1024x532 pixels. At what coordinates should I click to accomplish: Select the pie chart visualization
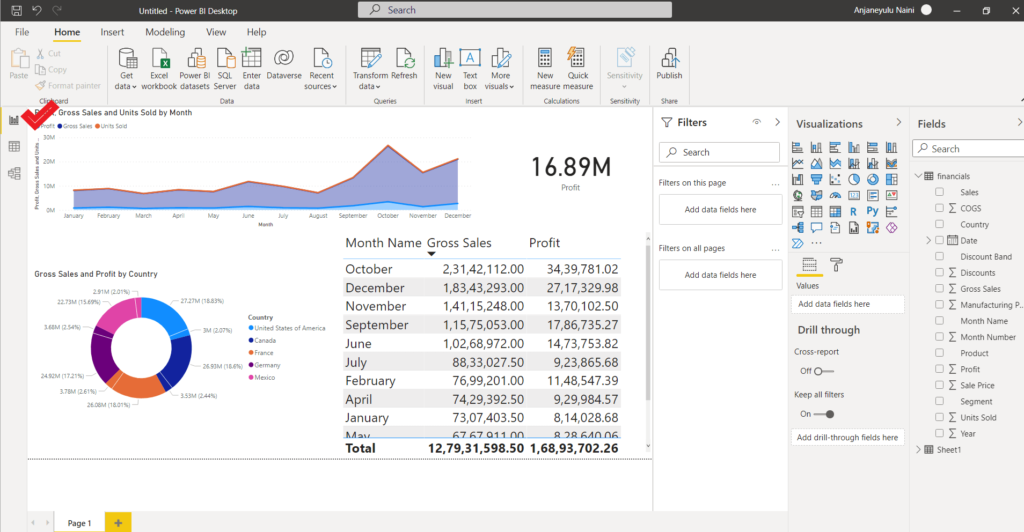click(854, 179)
